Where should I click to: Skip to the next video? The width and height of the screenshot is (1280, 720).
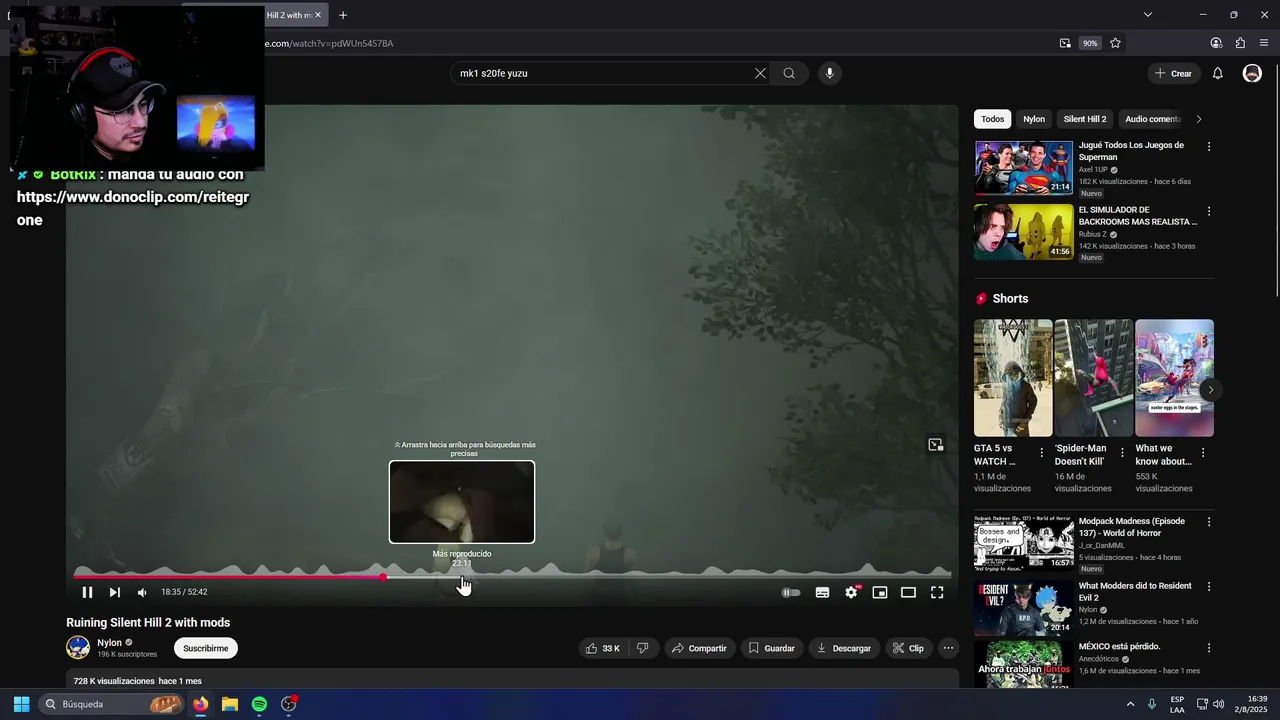114,592
